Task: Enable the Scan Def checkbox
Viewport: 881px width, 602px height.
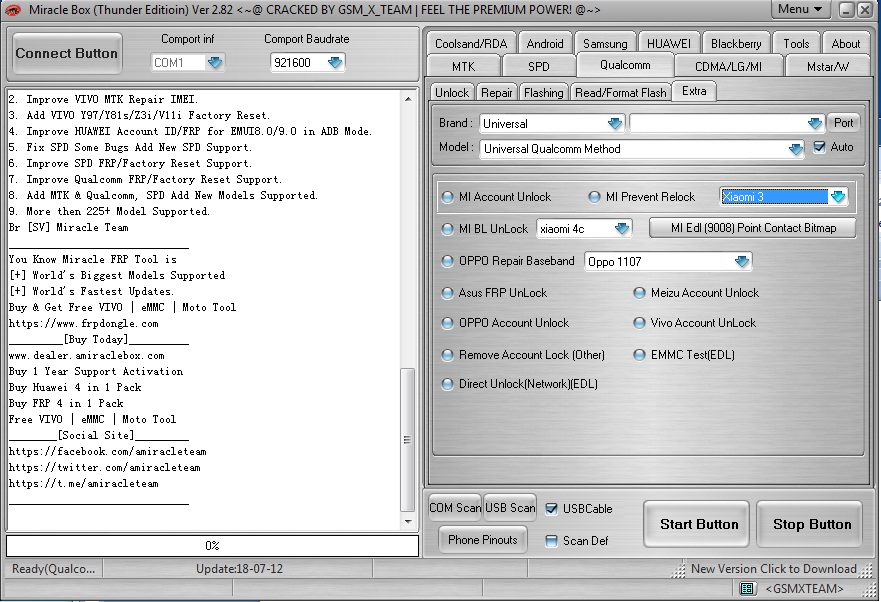Action: point(552,541)
